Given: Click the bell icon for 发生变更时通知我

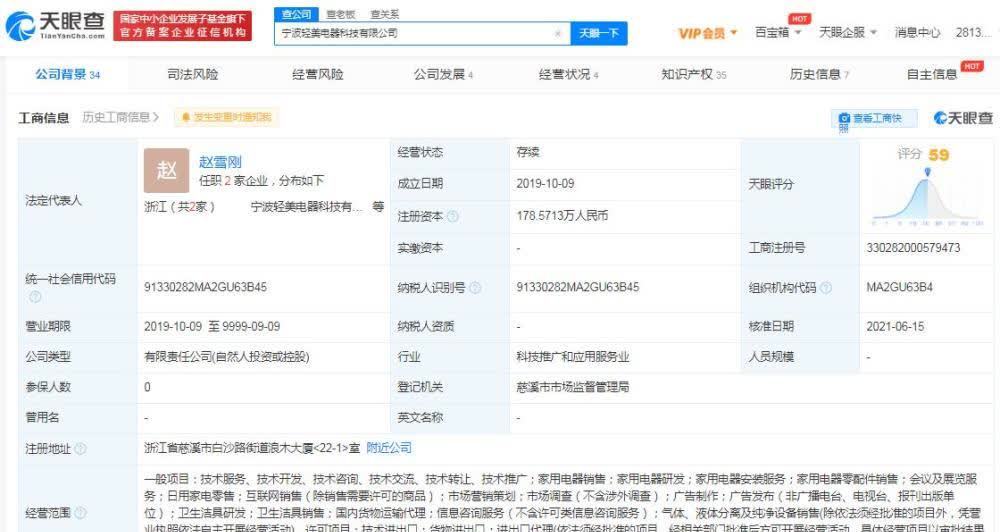Looking at the screenshot, I should (186, 117).
